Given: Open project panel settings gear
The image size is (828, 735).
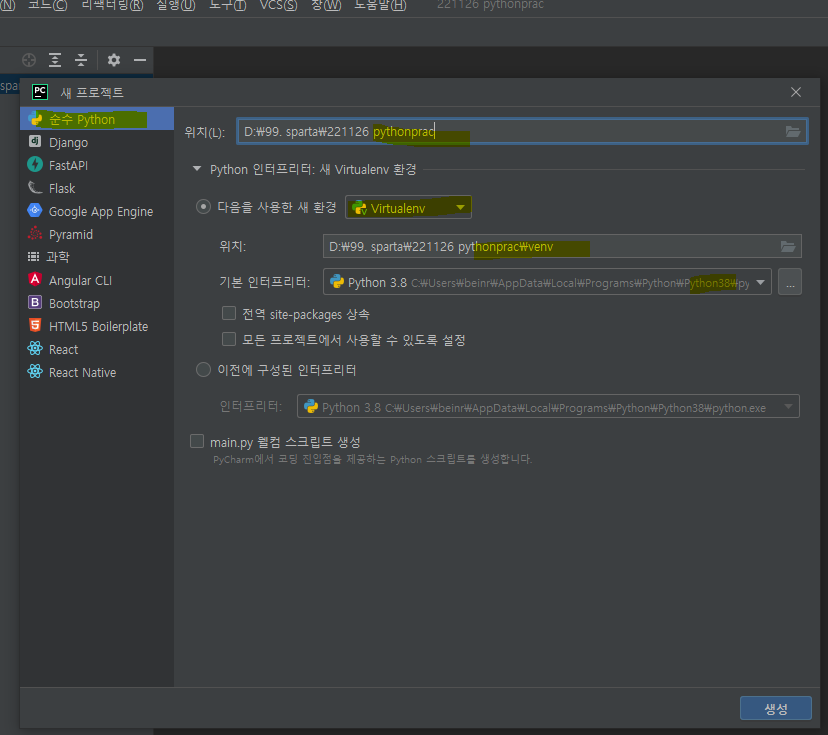Looking at the screenshot, I should point(114,60).
